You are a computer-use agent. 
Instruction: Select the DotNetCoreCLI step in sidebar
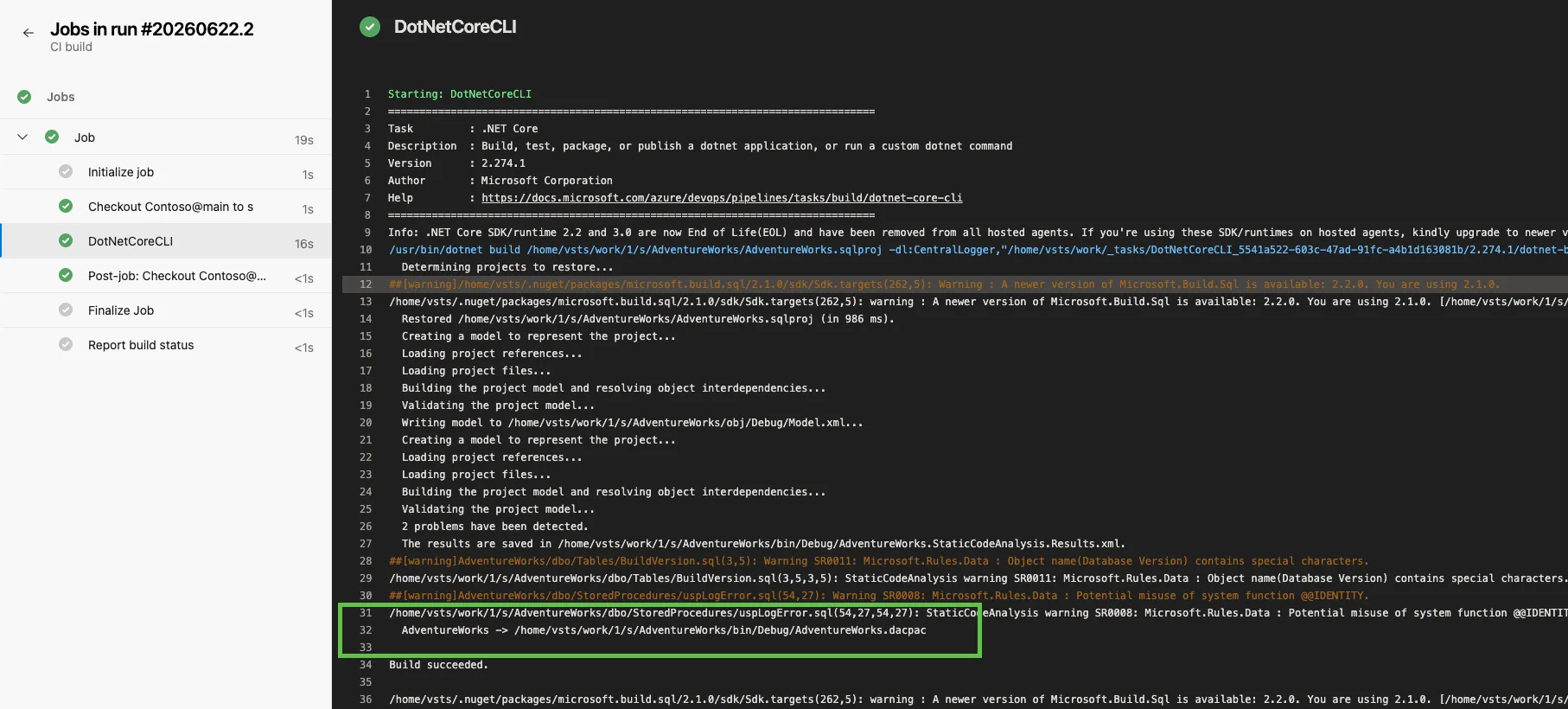click(x=166, y=241)
